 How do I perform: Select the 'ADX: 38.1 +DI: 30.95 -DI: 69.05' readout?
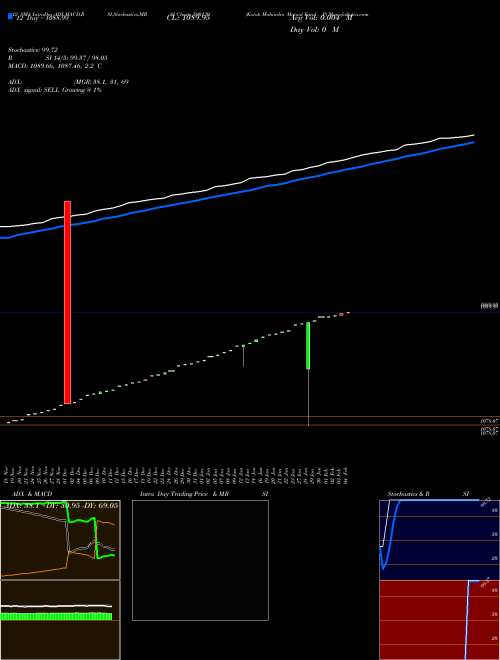tap(60, 505)
